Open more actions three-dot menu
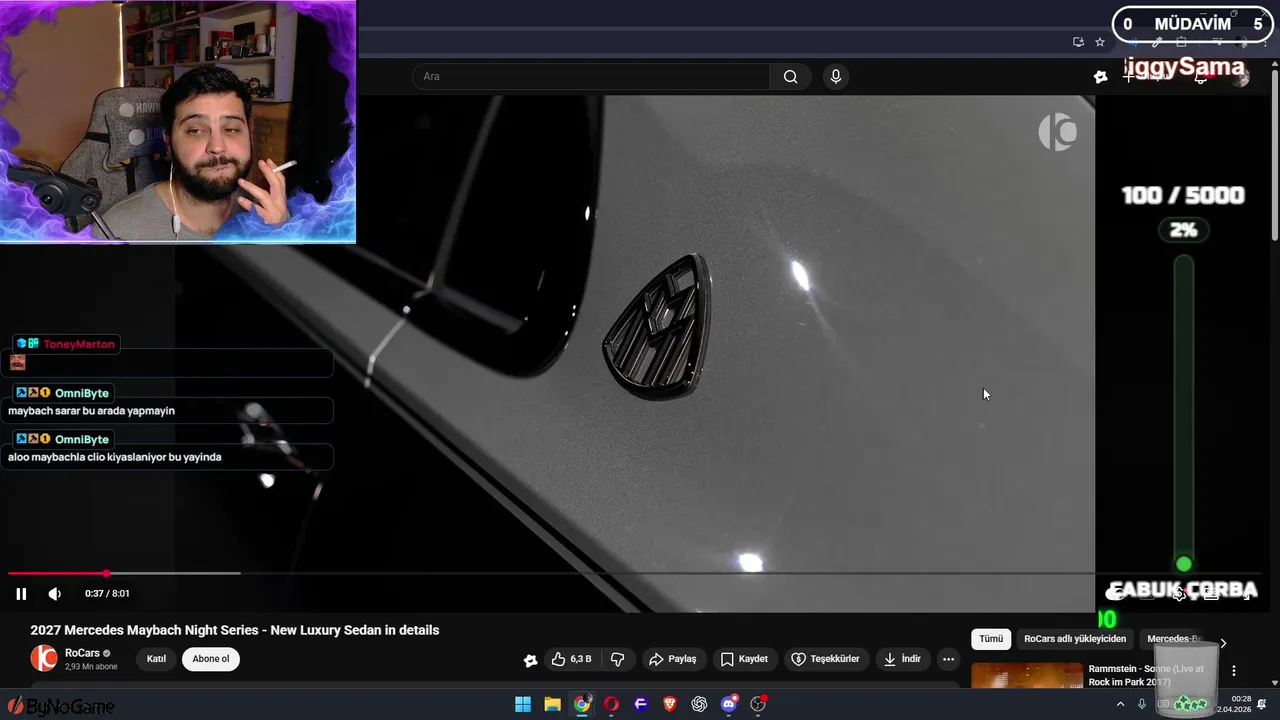 [x=948, y=659]
